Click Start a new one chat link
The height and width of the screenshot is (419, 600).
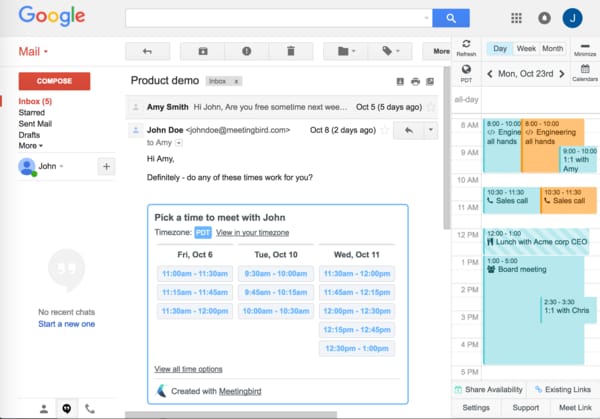coord(67,324)
